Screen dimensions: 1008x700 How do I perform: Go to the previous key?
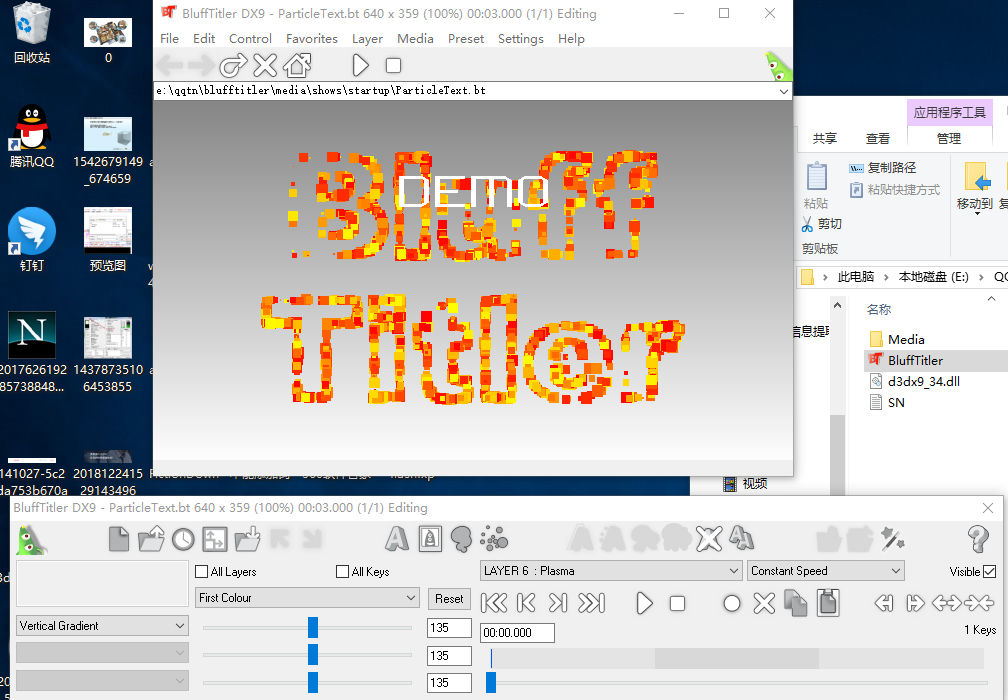coord(526,603)
